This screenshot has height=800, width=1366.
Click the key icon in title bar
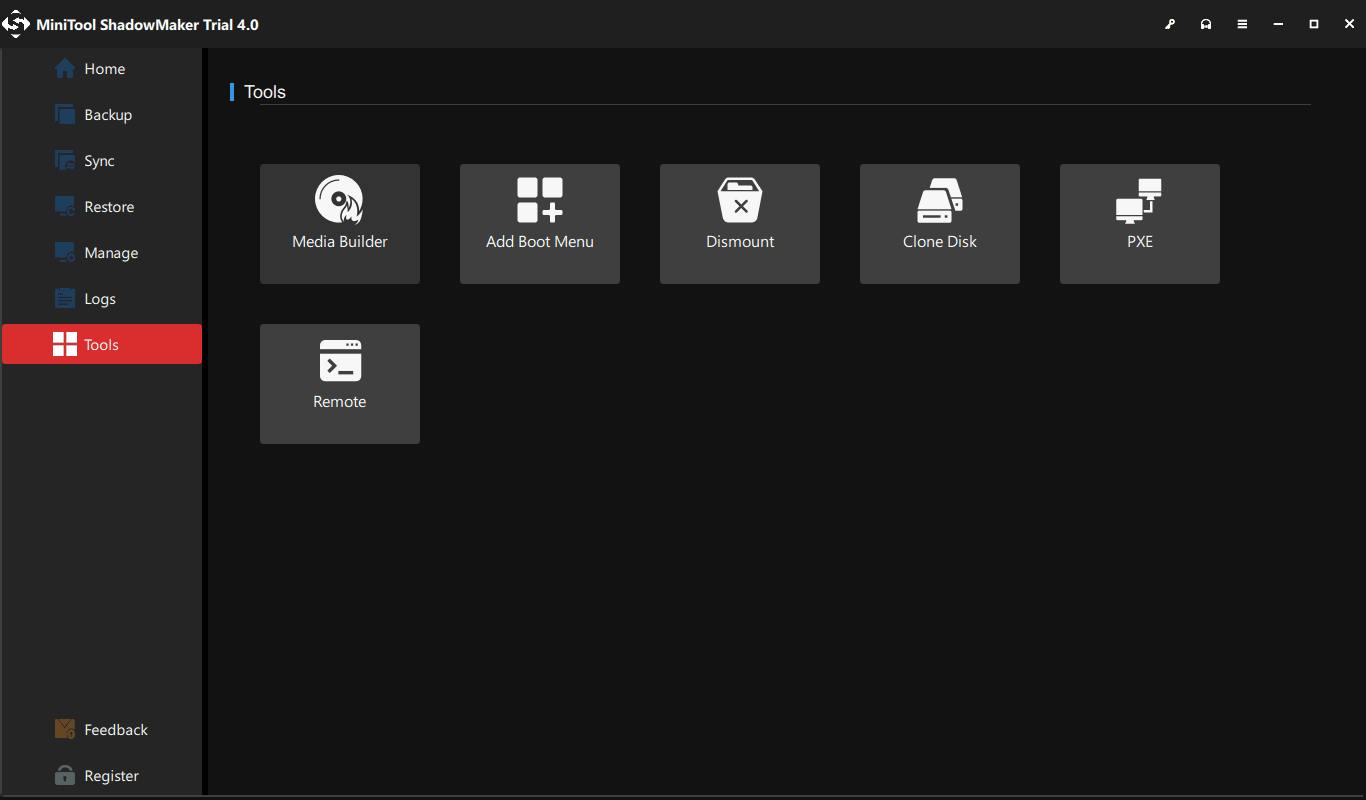pos(1170,24)
